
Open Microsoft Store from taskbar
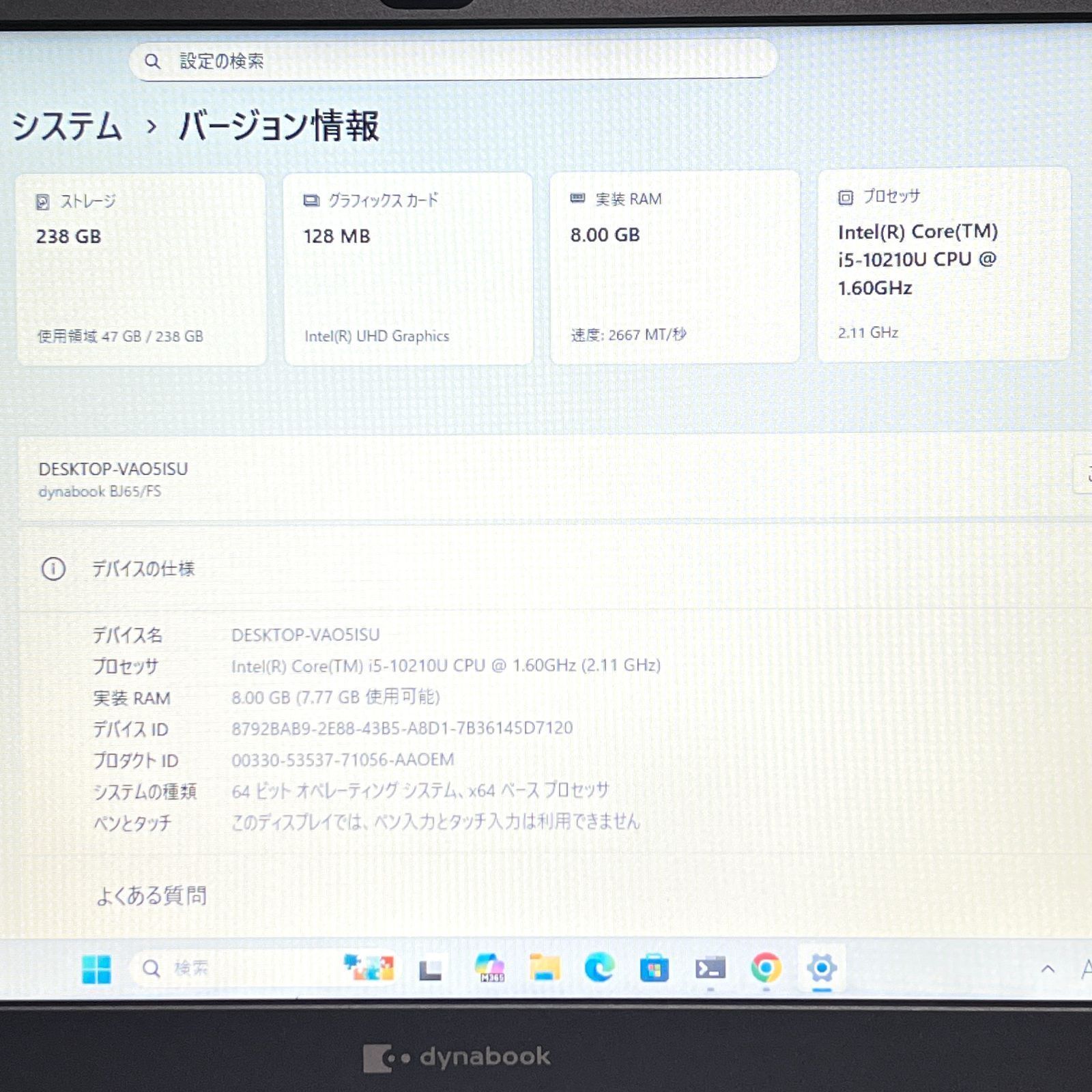click(654, 968)
